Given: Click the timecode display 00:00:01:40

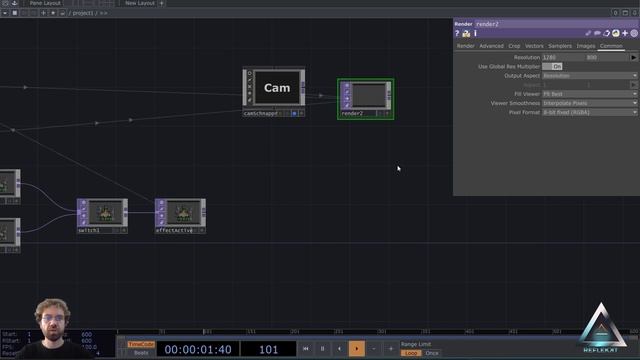Looking at the screenshot, I should [198, 349].
